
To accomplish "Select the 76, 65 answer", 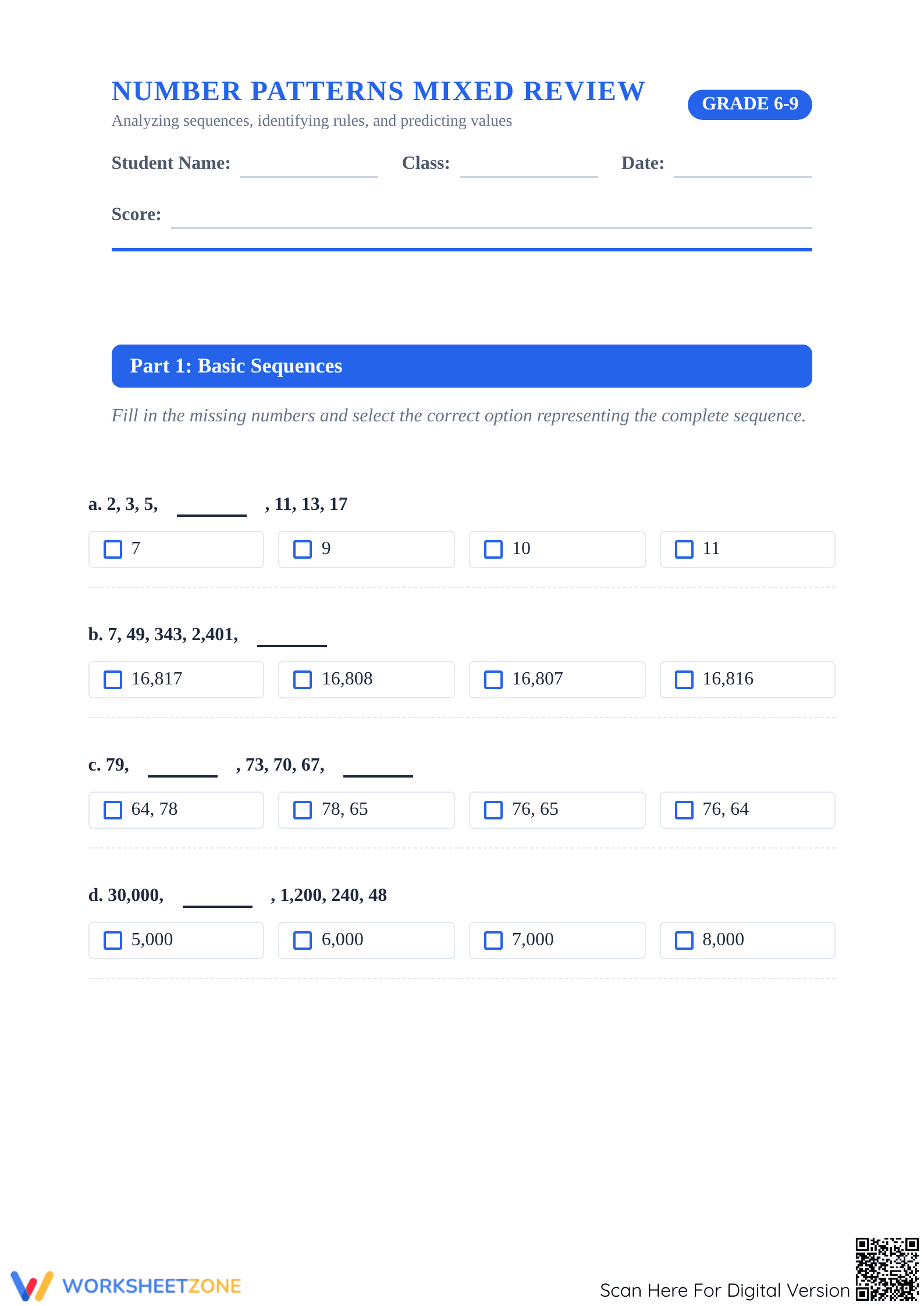I will click(x=493, y=810).
